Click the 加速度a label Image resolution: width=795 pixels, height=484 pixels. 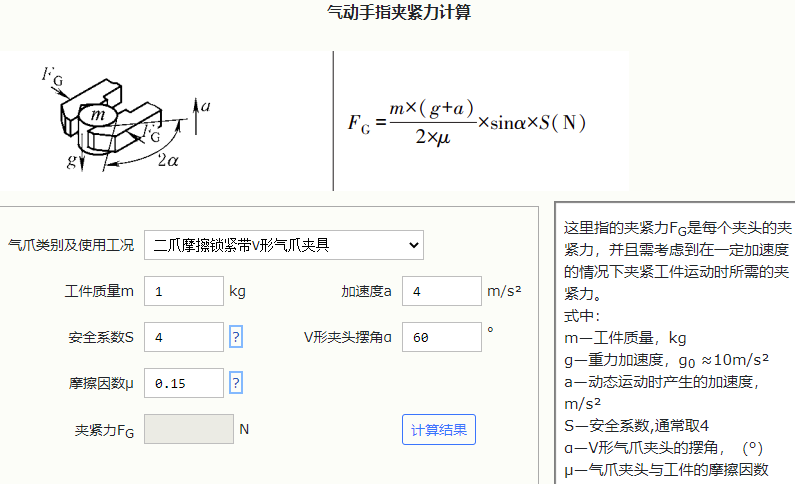(x=366, y=291)
